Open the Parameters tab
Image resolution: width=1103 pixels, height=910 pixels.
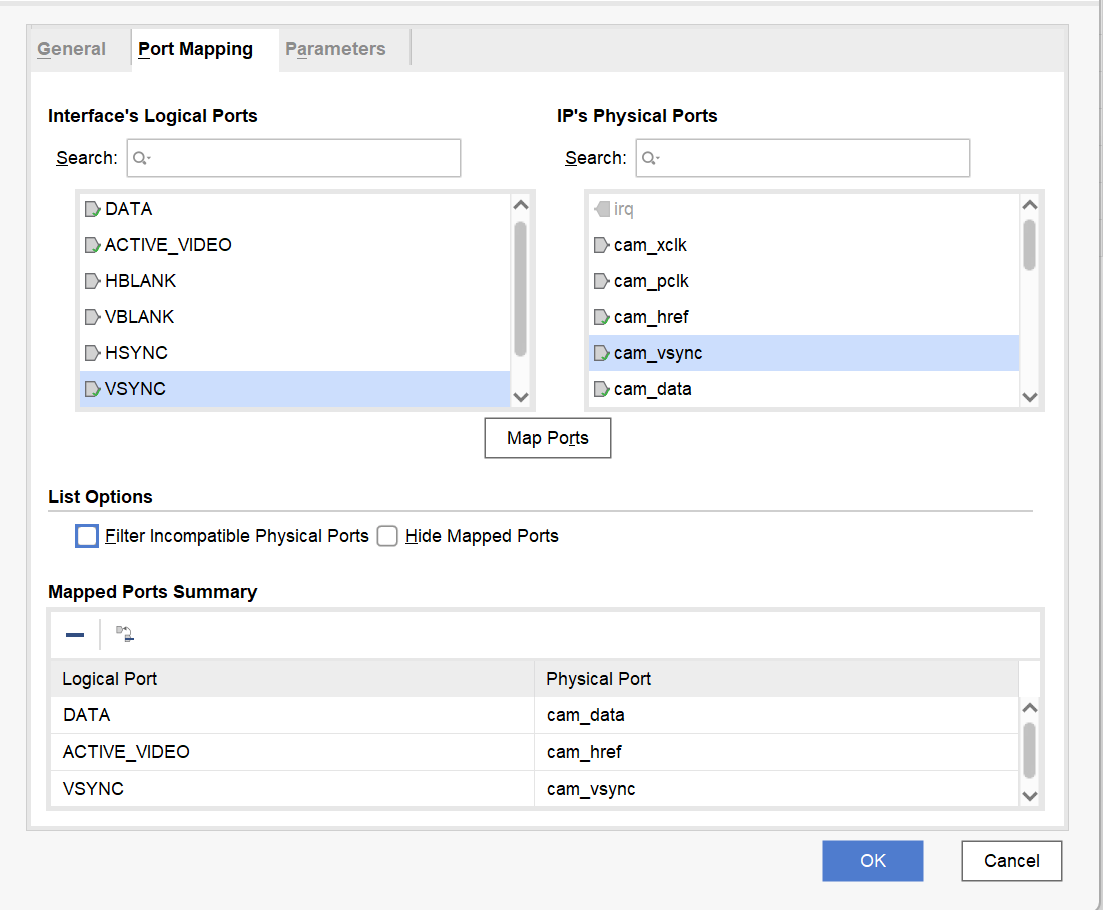coord(335,49)
